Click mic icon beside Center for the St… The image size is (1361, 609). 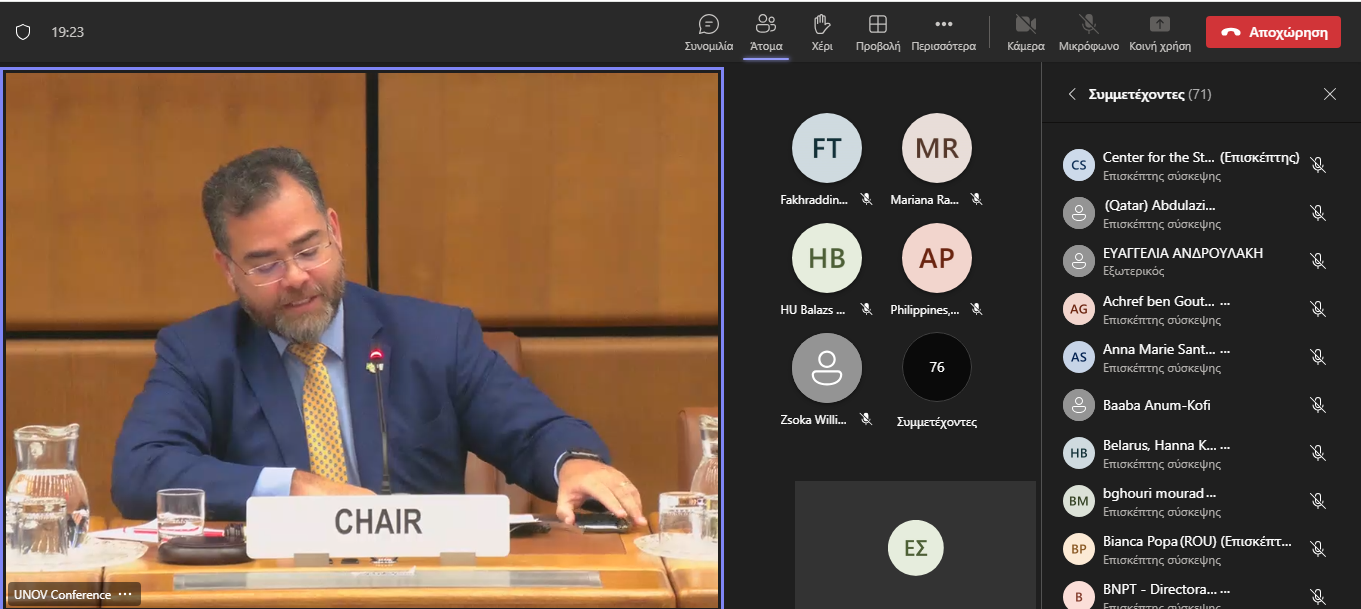[x=1318, y=165]
